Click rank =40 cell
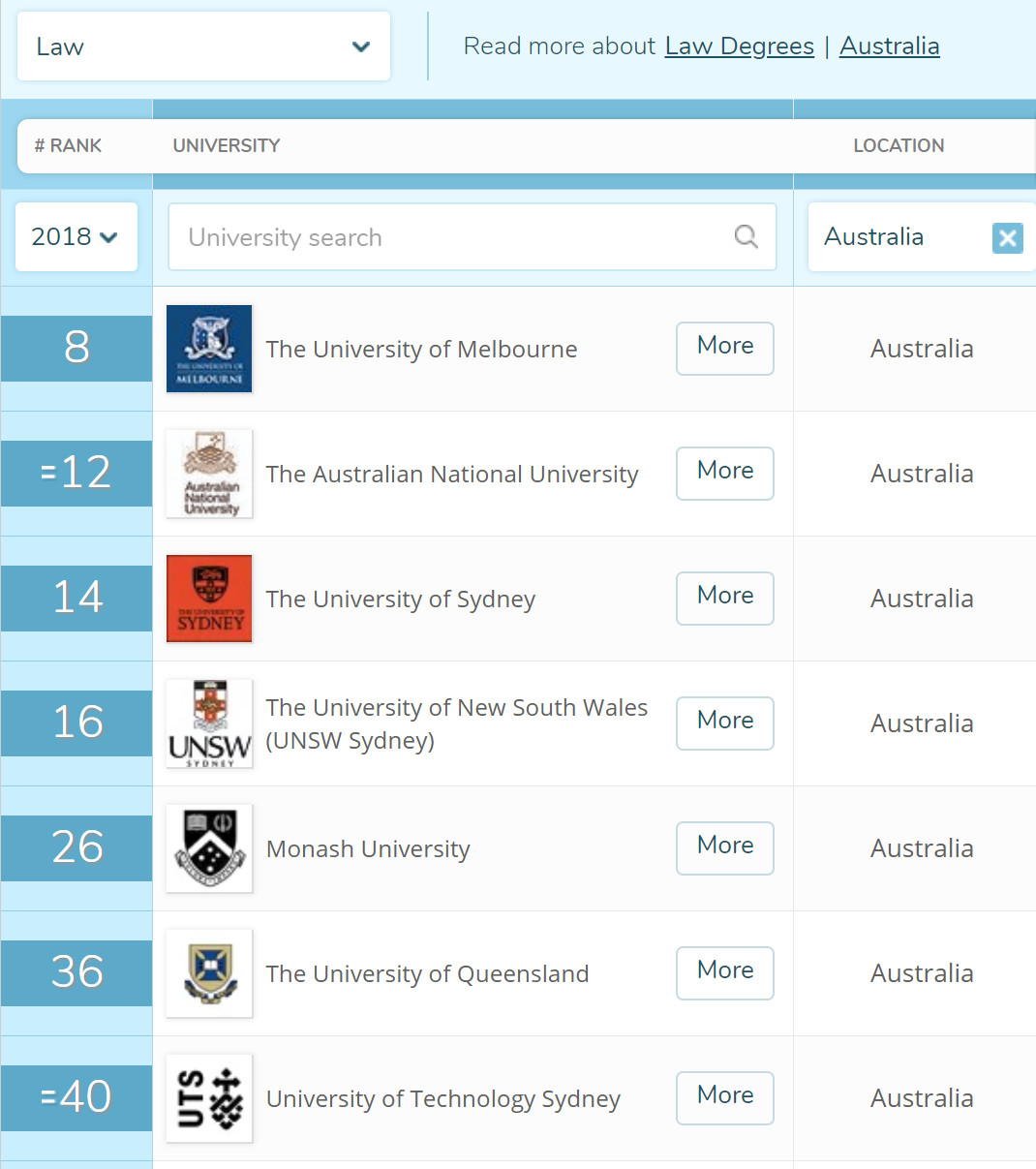The height and width of the screenshot is (1169, 1036). tap(76, 1097)
